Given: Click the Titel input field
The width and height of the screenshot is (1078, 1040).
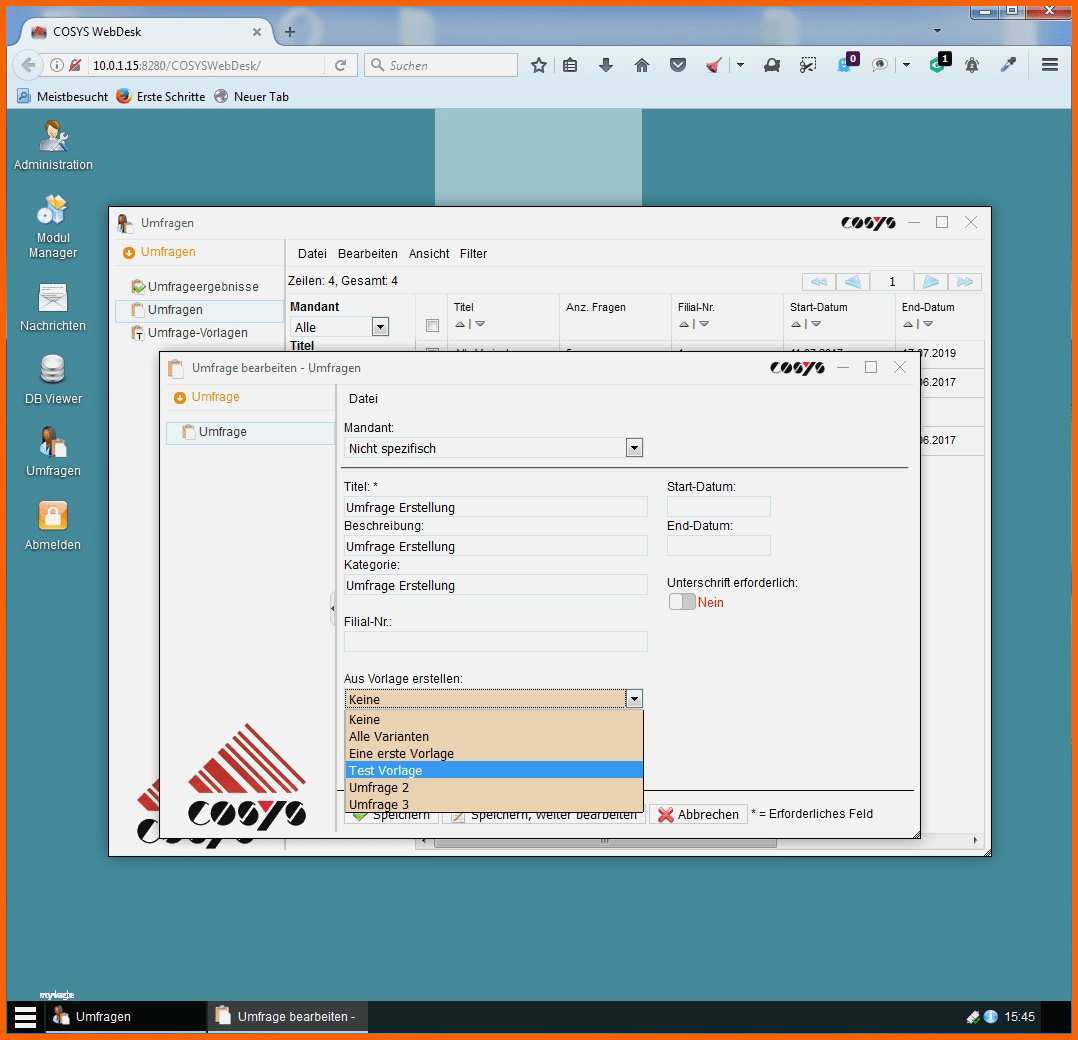Looking at the screenshot, I should (495, 507).
